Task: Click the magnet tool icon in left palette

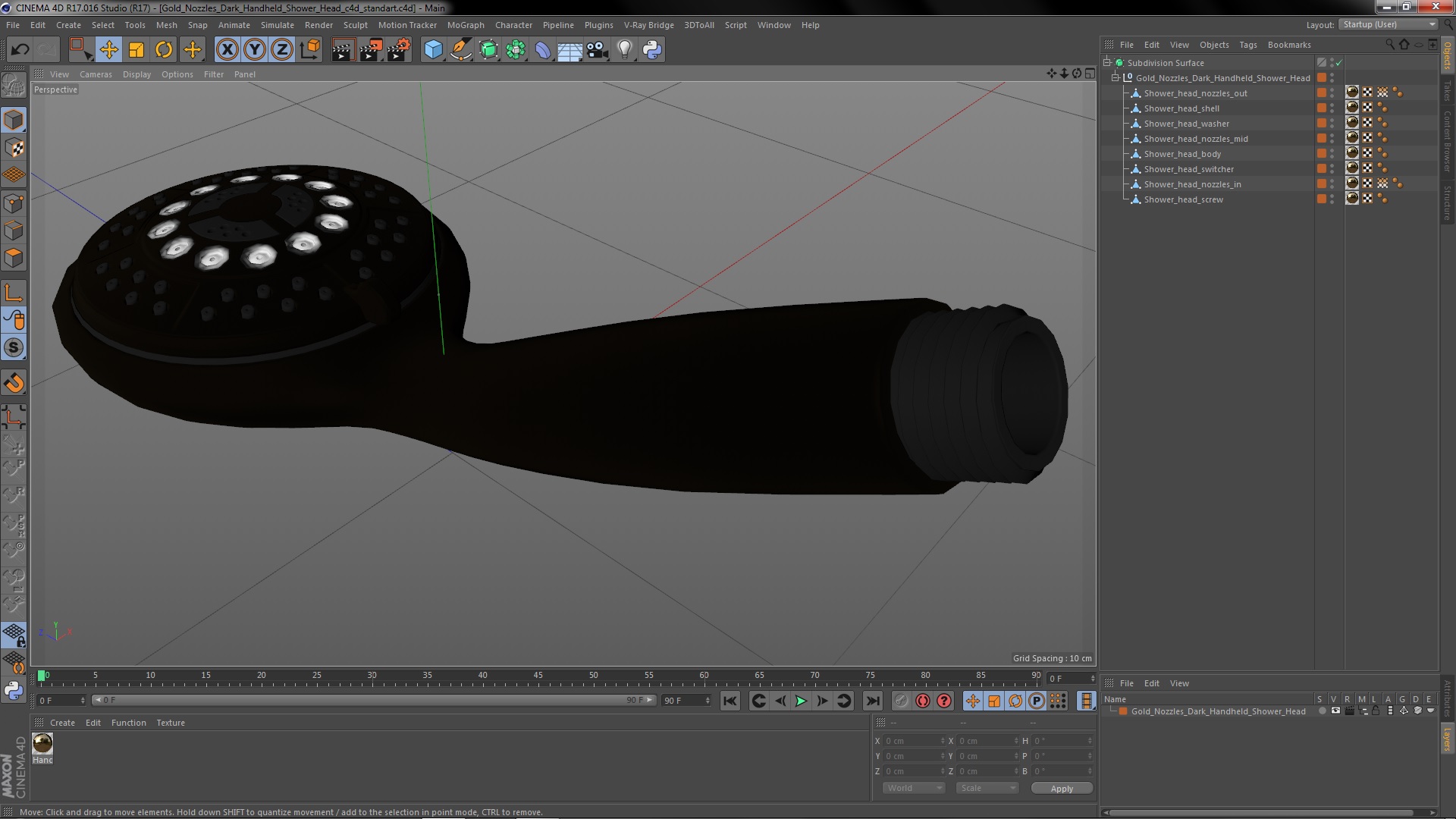Action: tap(14, 383)
